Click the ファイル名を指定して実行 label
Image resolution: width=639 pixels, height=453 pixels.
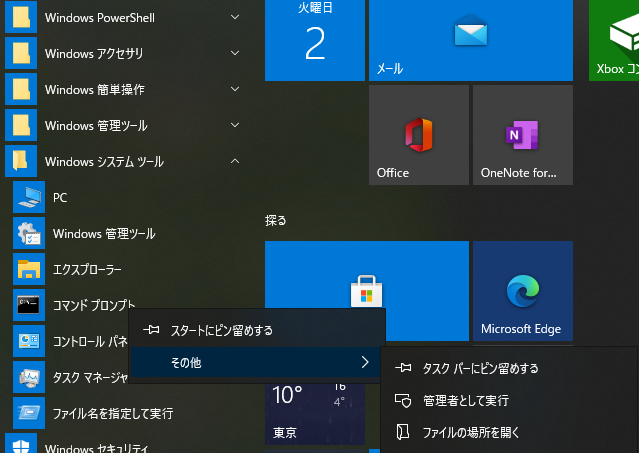pyautogui.click(x=113, y=414)
